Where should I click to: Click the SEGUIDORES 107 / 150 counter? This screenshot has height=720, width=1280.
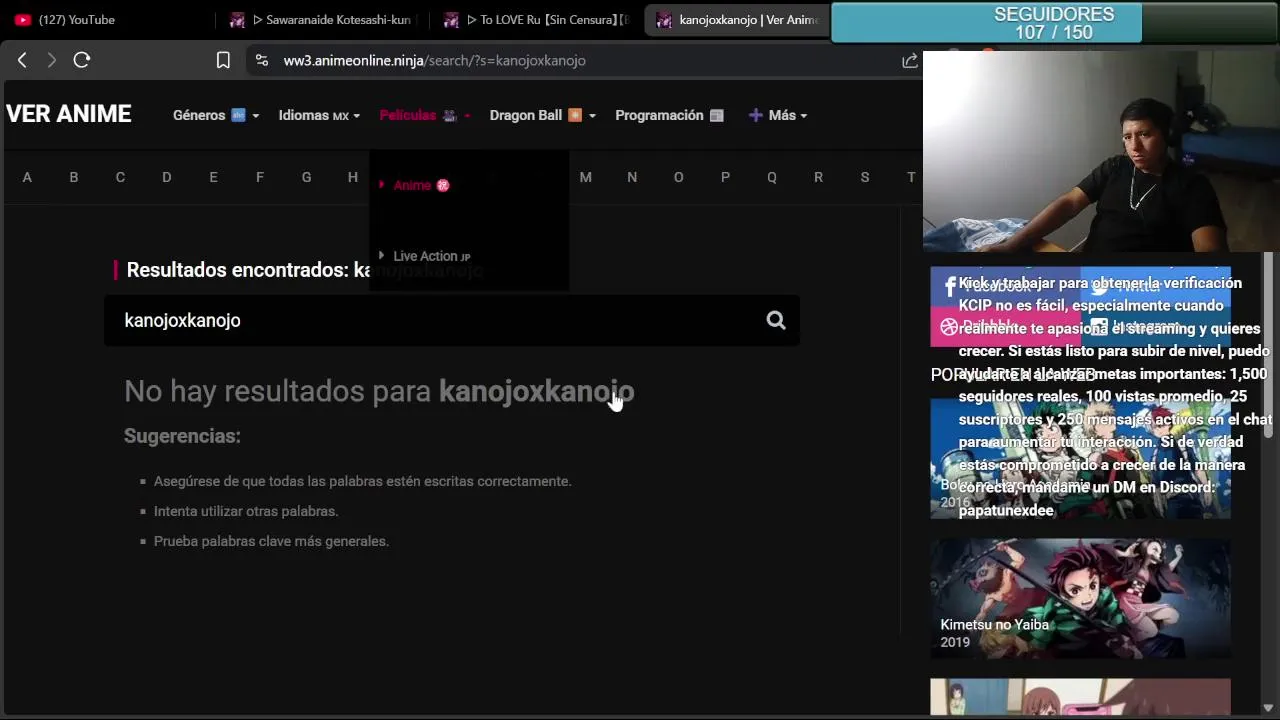click(1054, 23)
